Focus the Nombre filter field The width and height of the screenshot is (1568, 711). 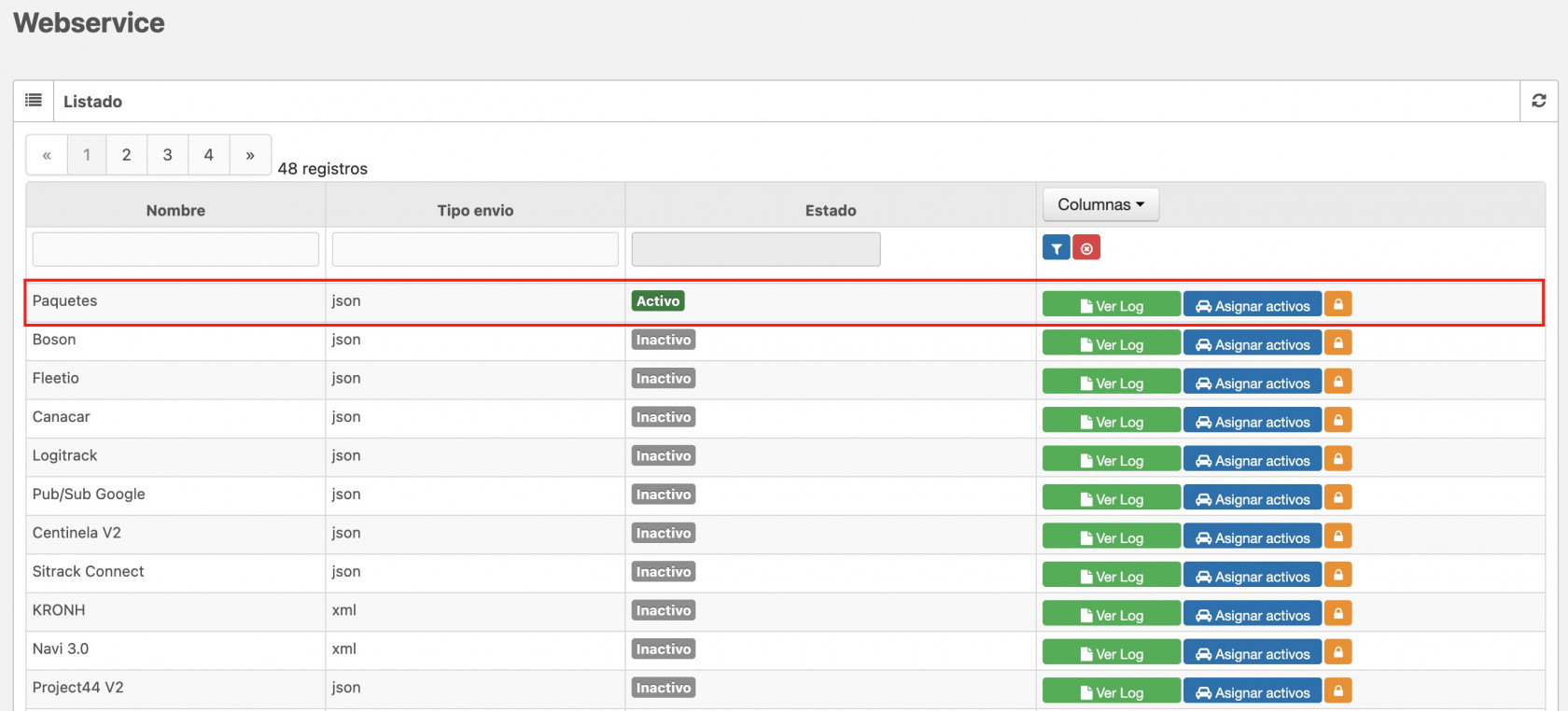click(x=175, y=249)
